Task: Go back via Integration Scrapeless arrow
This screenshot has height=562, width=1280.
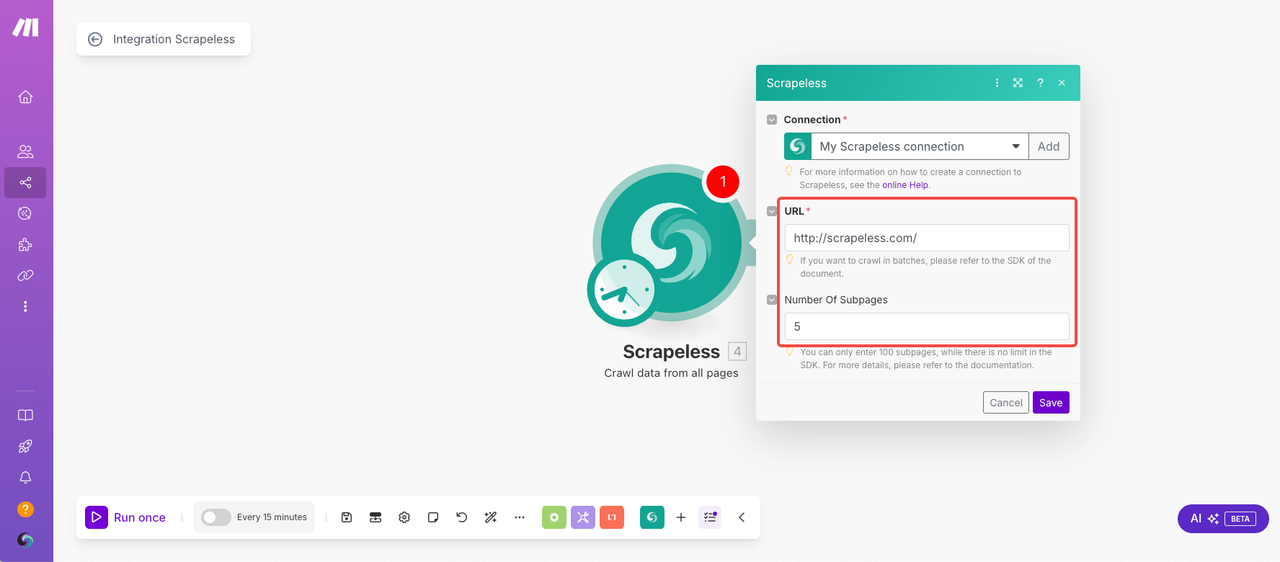Action: pos(95,39)
